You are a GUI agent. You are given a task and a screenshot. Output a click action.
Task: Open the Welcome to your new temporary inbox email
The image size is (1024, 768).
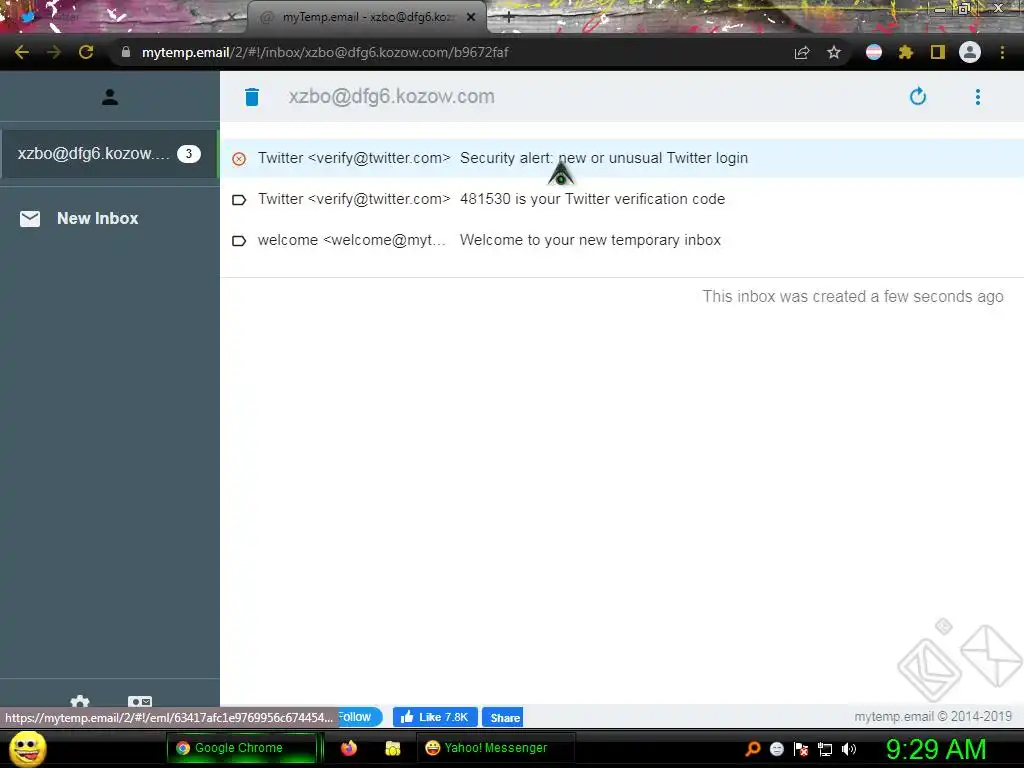[622, 240]
